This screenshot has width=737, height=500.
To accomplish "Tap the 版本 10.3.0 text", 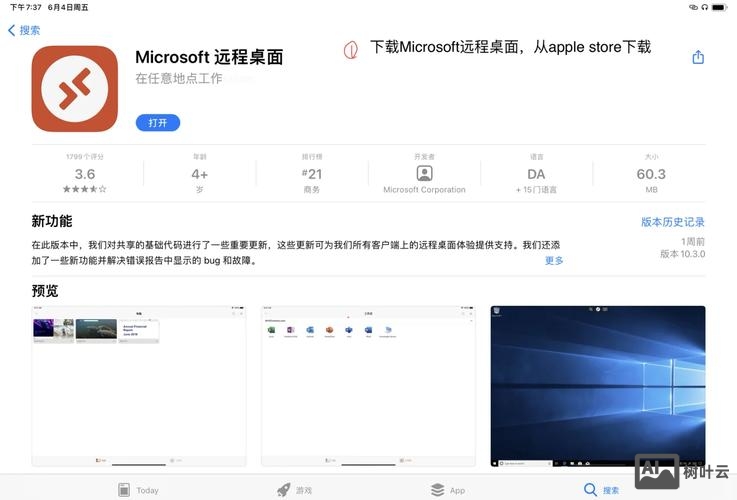I will pyautogui.click(x=682, y=254).
